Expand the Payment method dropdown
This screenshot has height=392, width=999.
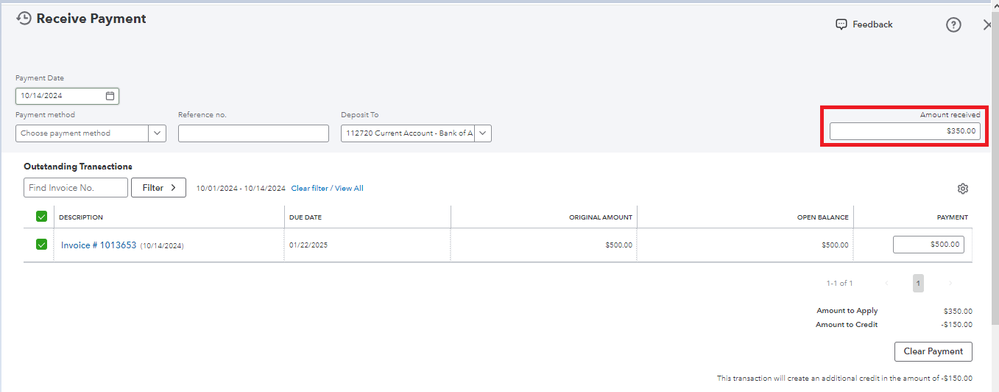click(x=157, y=133)
